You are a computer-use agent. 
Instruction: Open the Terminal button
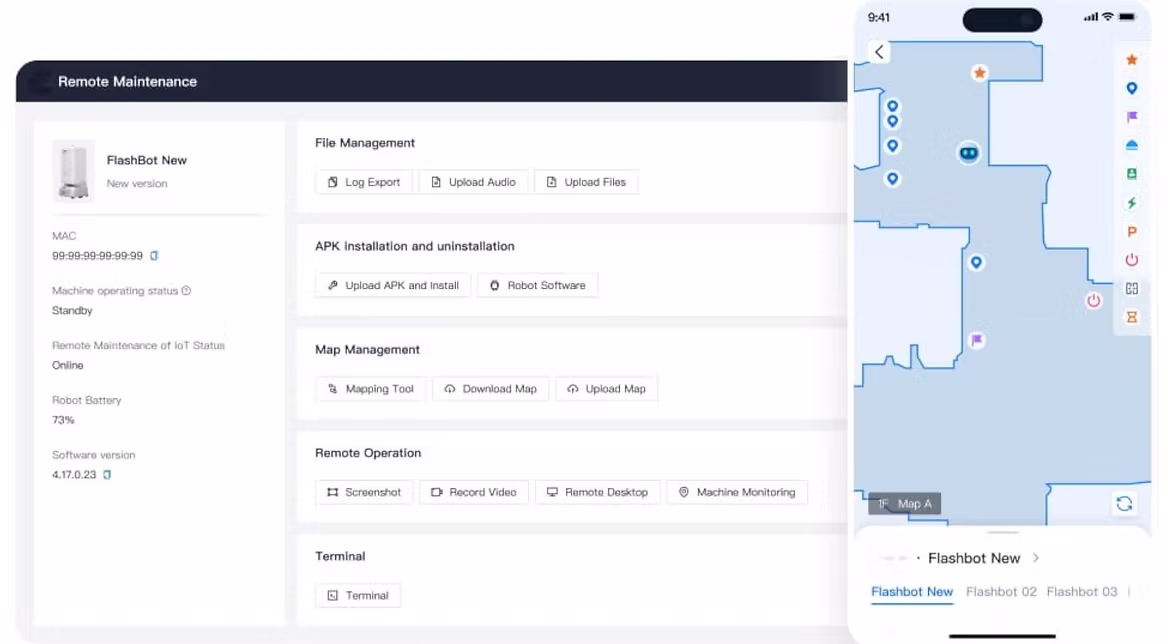pos(358,596)
